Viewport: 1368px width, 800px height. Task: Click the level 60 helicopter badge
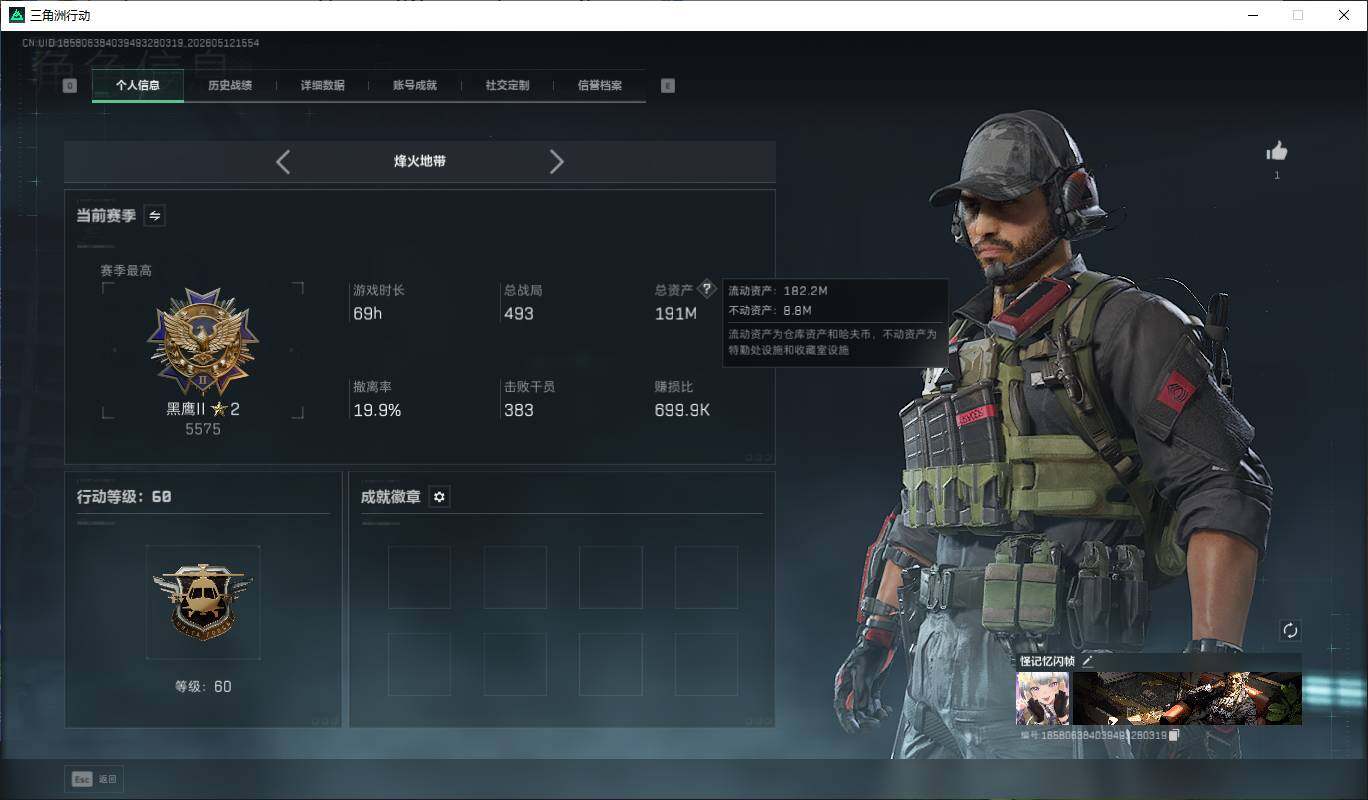click(x=203, y=602)
